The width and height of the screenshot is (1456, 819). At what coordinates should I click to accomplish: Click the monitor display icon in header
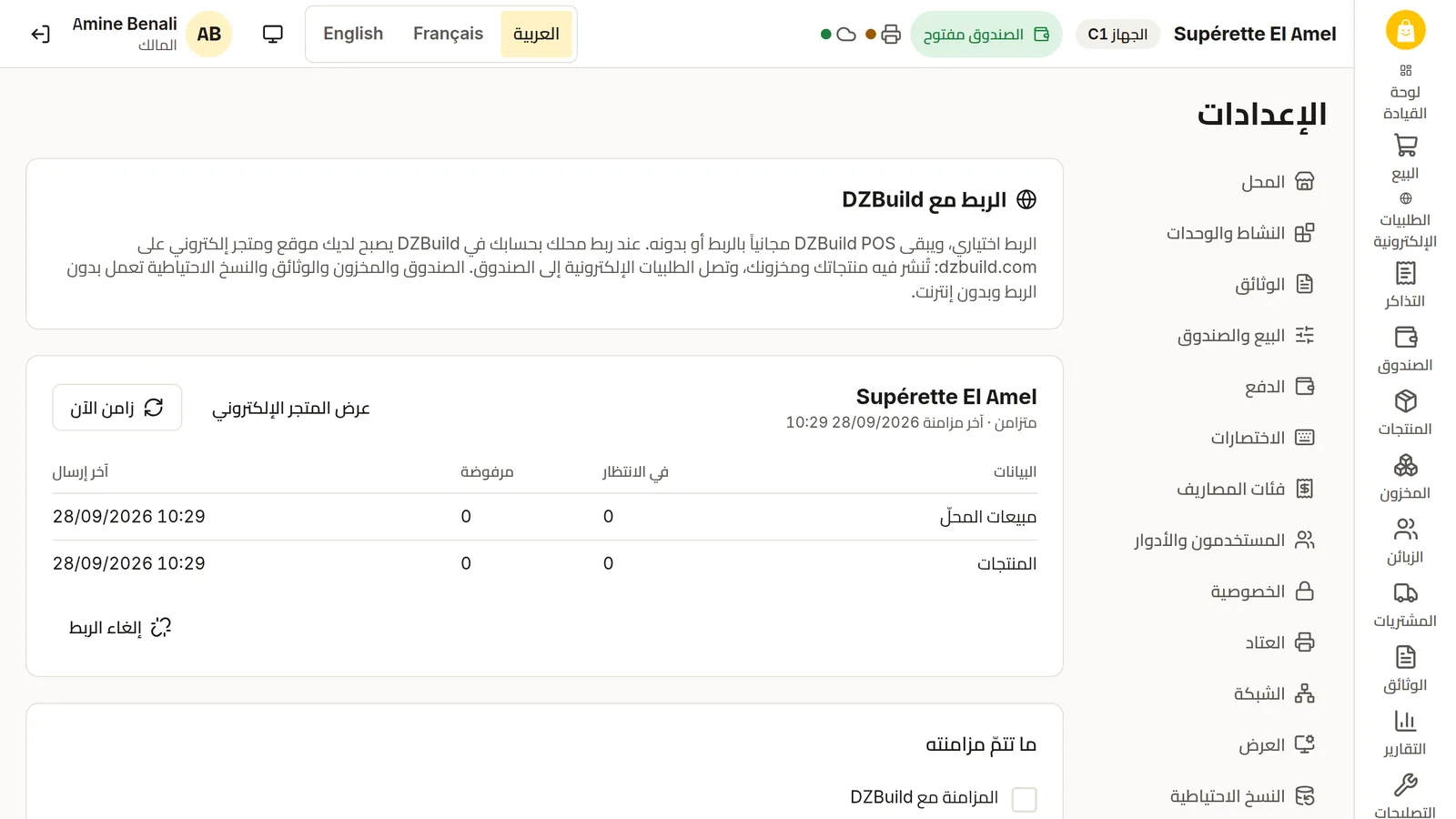pyautogui.click(x=273, y=35)
